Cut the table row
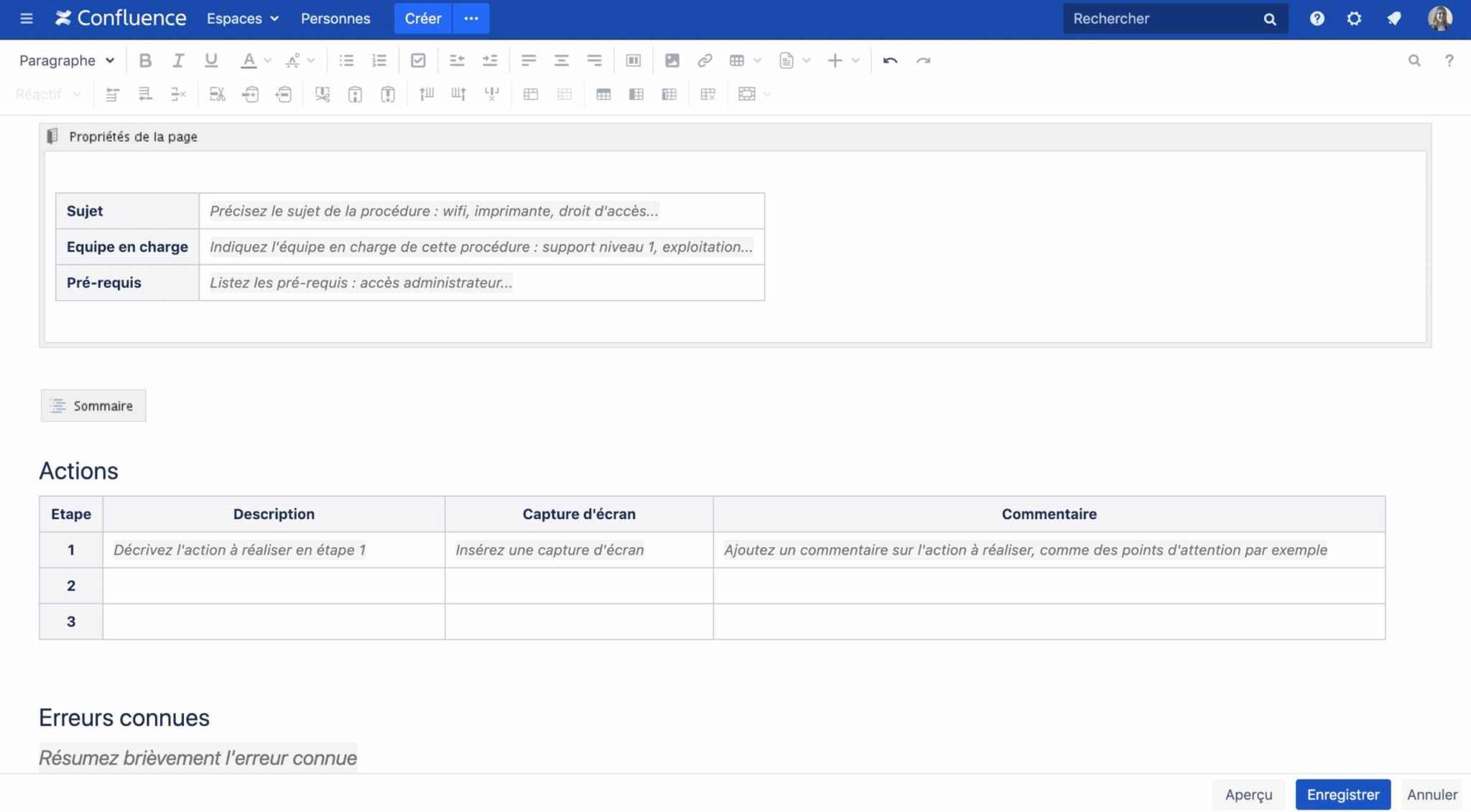 click(217, 94)
